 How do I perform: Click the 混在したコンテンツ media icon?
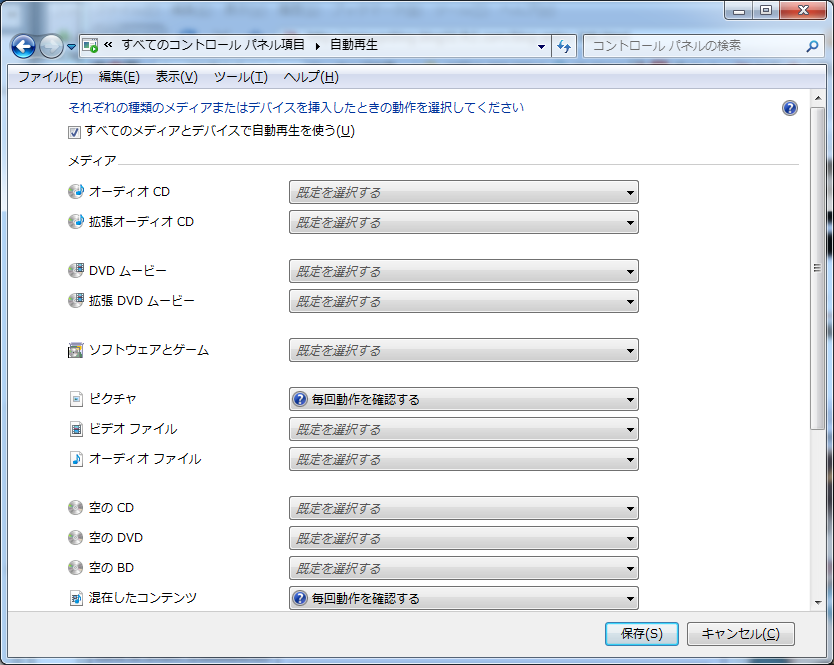(74, 598)
